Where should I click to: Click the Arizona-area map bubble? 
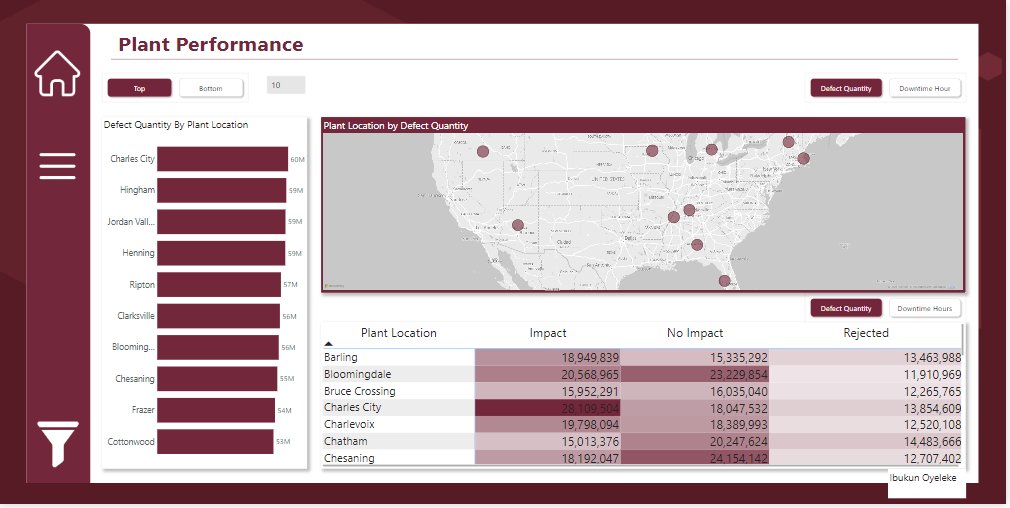pos(518,225)
